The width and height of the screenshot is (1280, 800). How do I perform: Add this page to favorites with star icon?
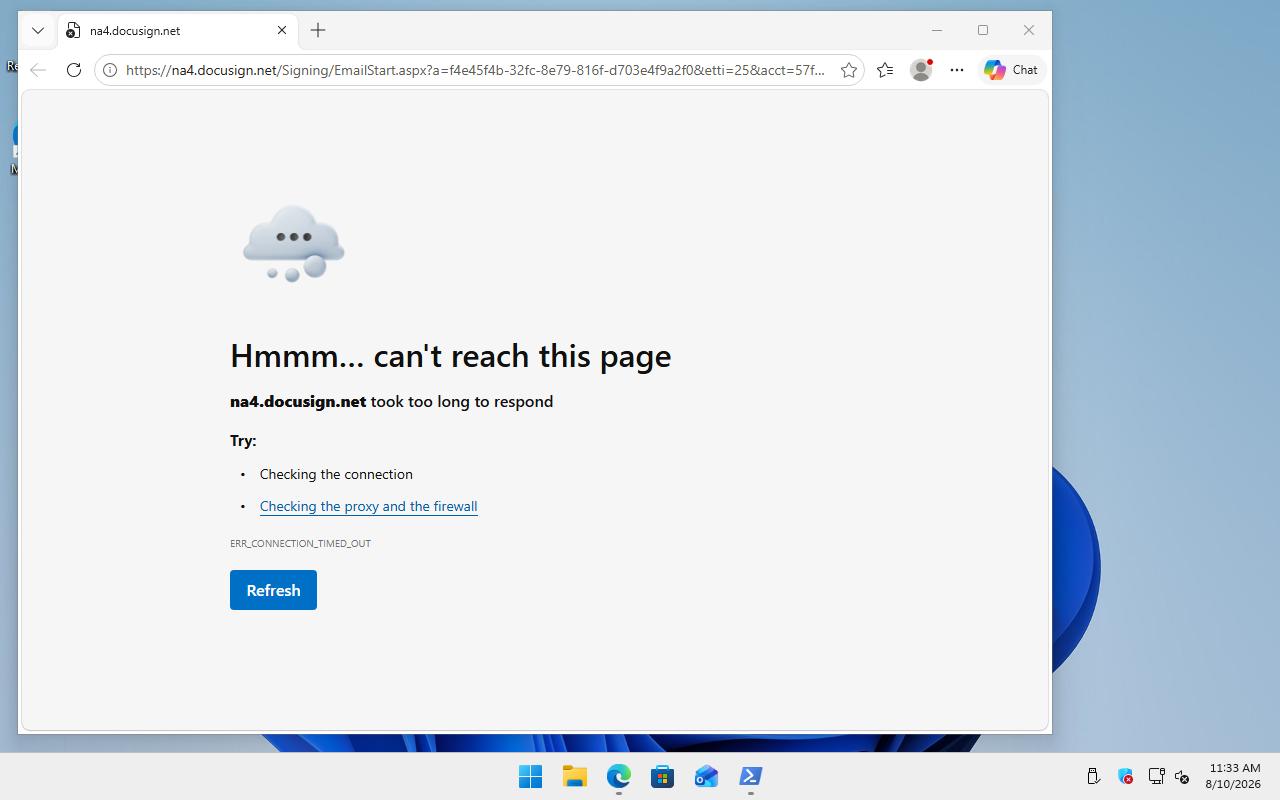(849, 70)
